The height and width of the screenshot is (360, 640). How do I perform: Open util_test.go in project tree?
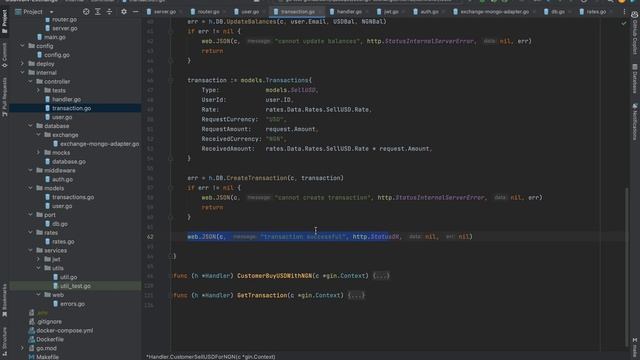(76, 286)
